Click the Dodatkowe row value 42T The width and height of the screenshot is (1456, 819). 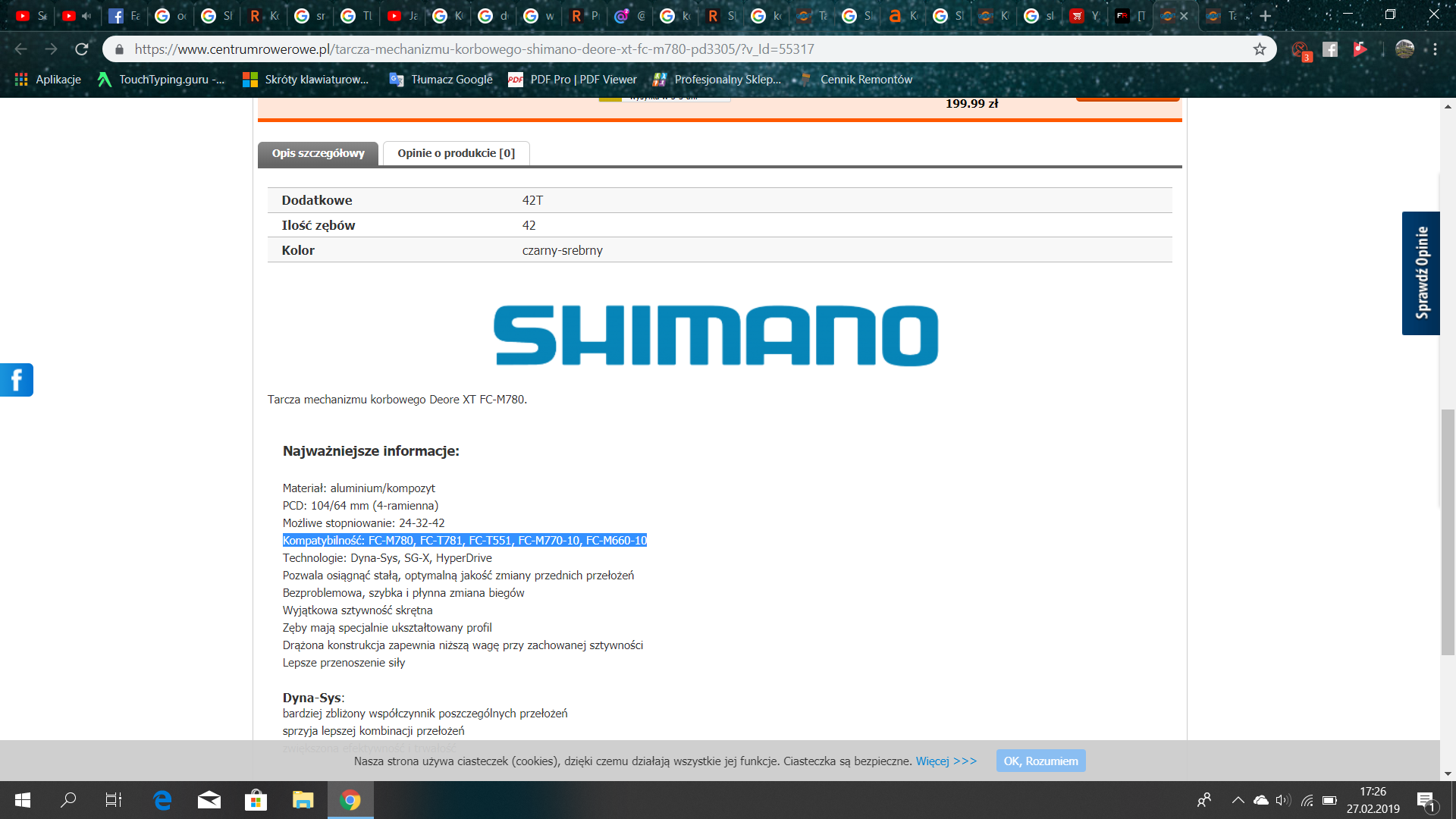point(532,200)
